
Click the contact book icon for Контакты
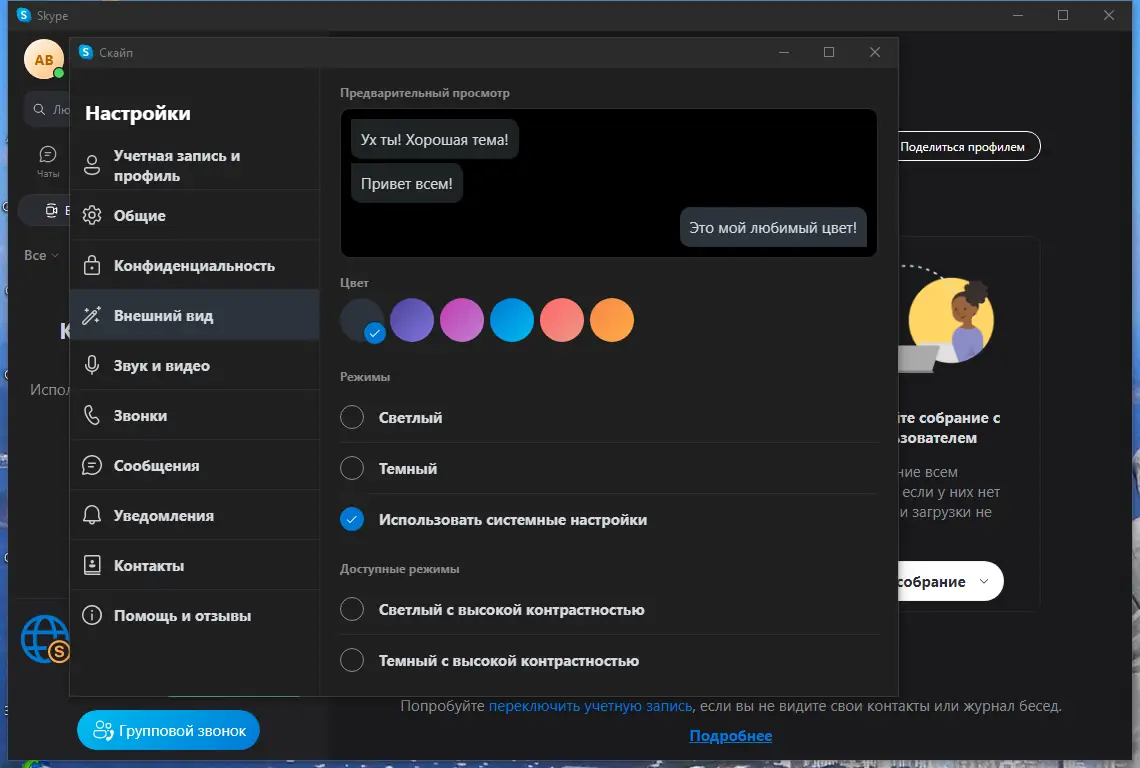point(92,565)
